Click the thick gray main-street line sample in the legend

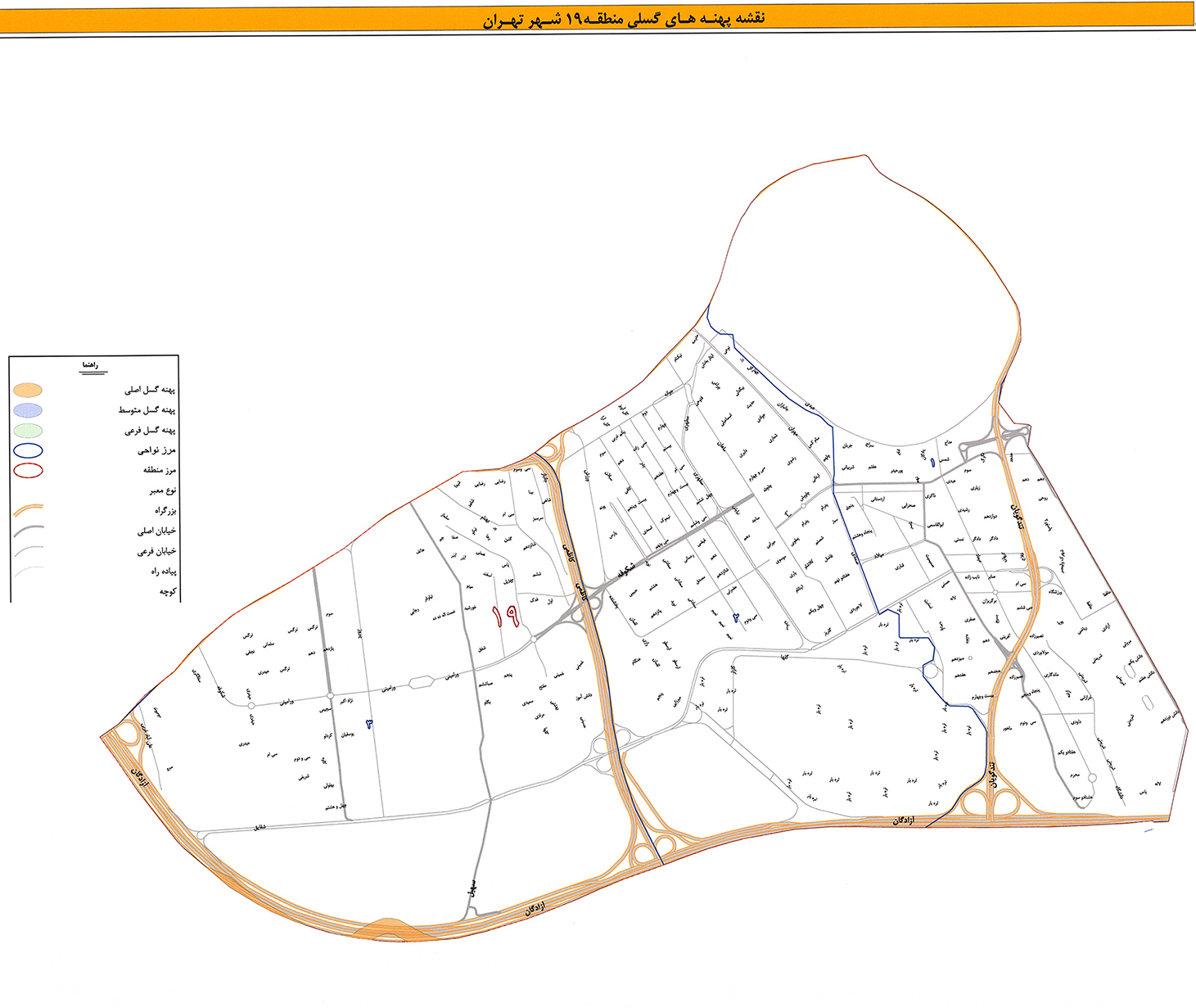(28, 531)
